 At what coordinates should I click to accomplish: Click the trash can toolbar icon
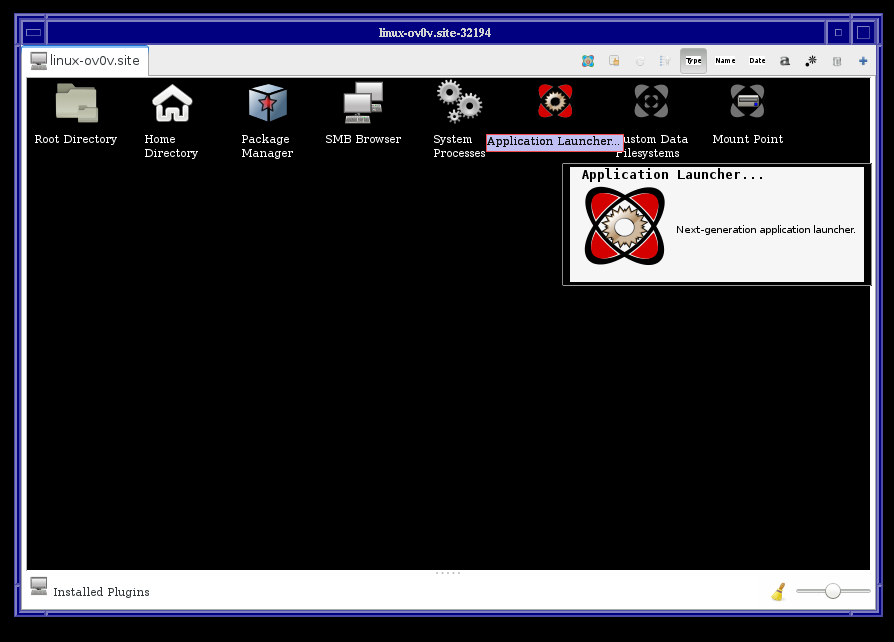[837, 61]
